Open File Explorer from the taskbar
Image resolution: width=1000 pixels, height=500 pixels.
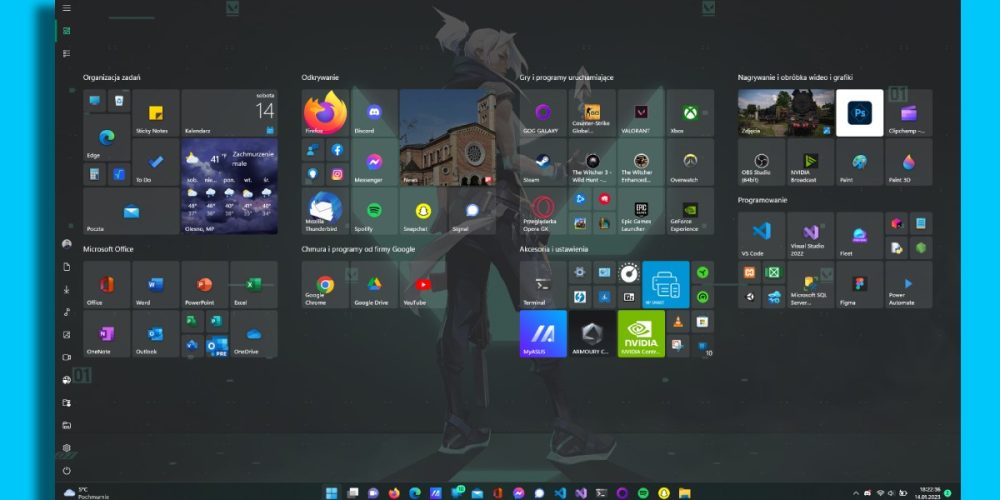click(x=684, y=493)
